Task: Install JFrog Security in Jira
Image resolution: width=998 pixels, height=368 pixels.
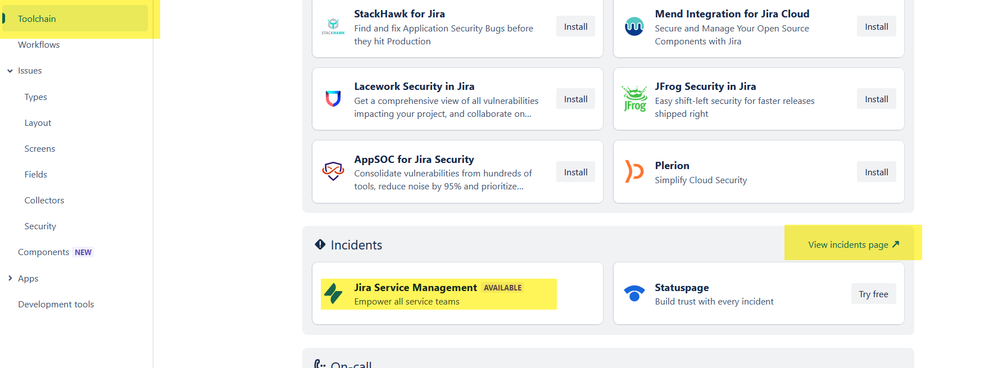Action: tap(876, 99)
